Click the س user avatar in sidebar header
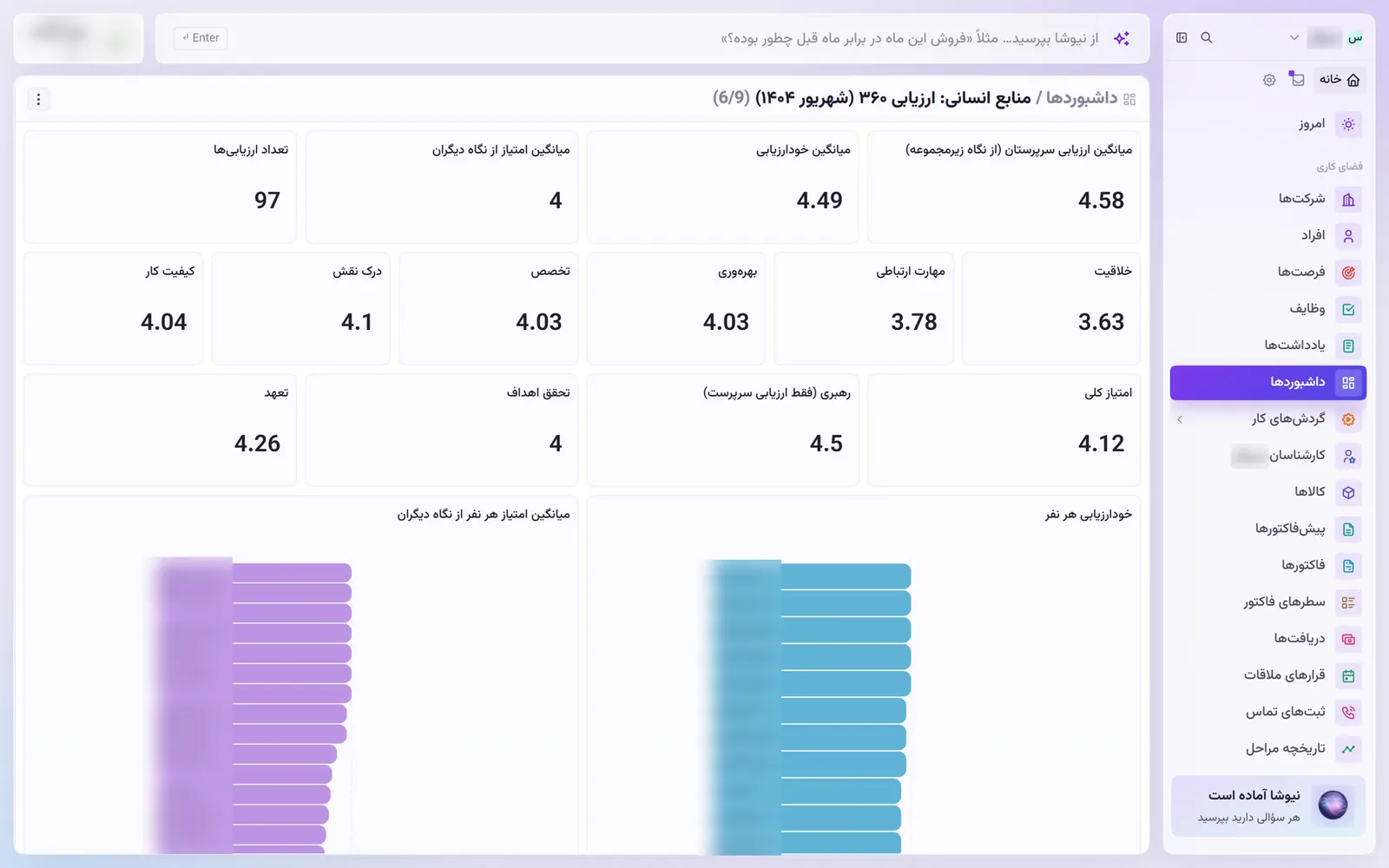The width and height of the screenshot is (1389, 868). 1355,37
